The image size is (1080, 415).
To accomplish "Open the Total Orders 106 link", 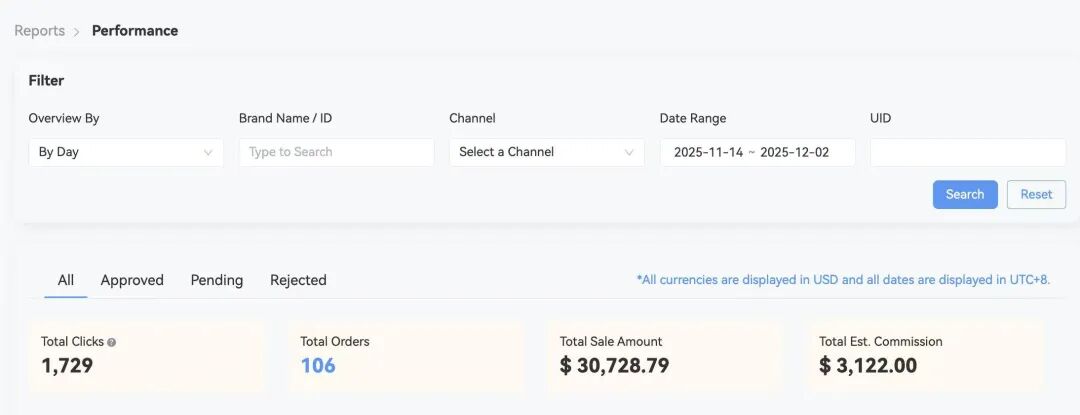I will click(318, 366).
